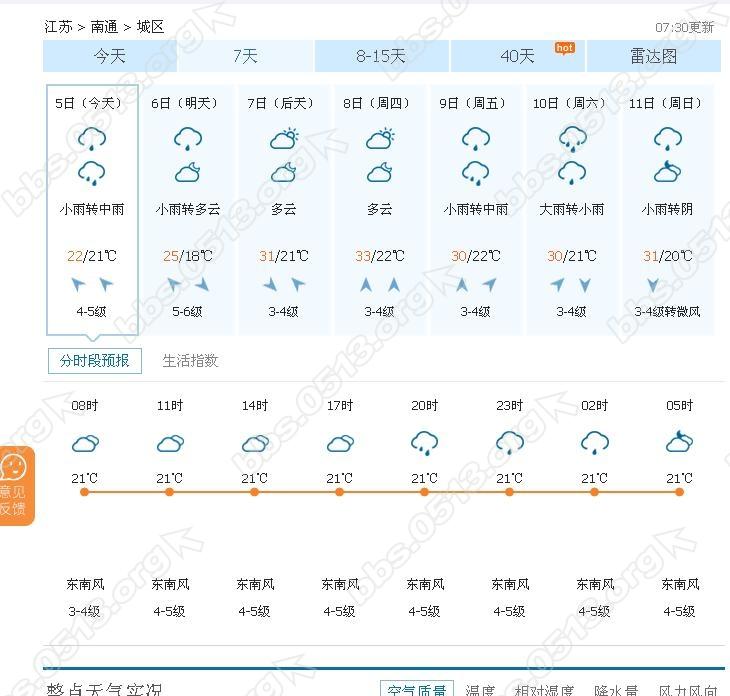Click the 05时 cloudy night icon

[680, 441]
